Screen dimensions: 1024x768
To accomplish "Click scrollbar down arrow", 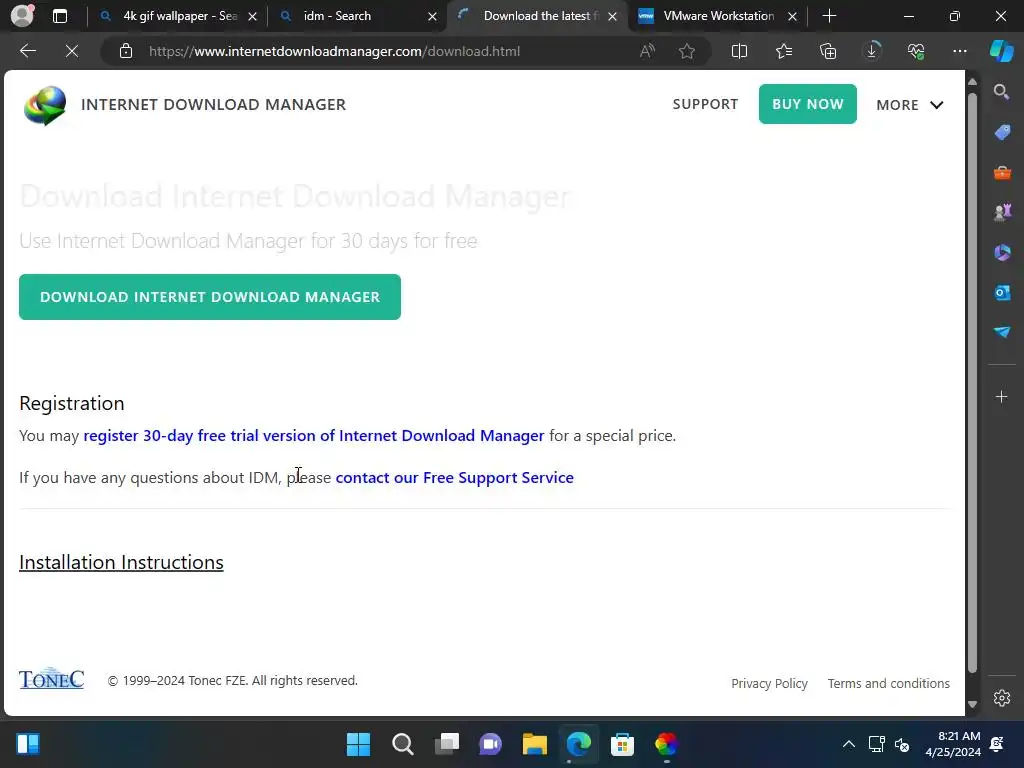I will tap(972, 704).
